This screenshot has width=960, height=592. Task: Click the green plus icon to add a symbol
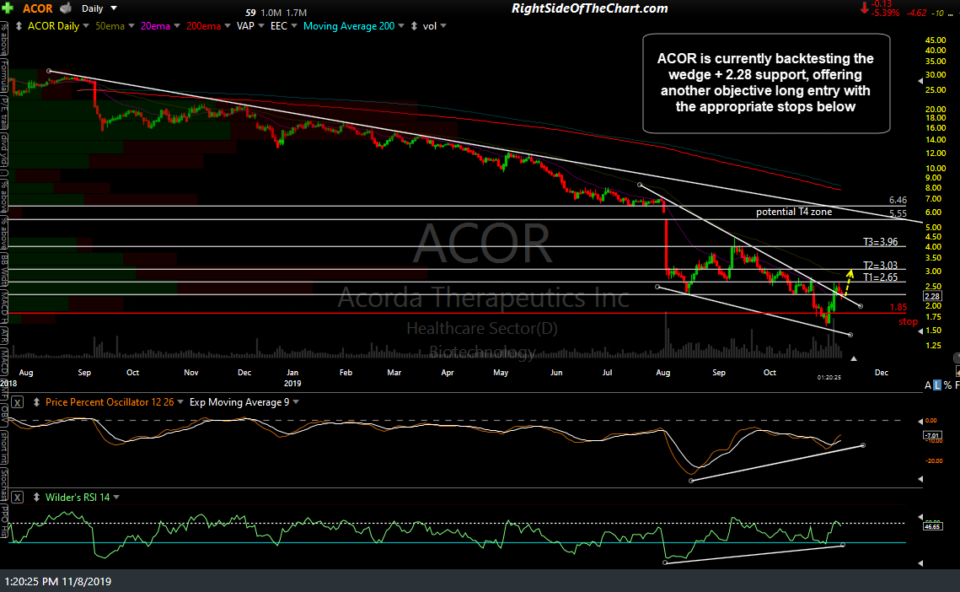[x=7, y=8]
